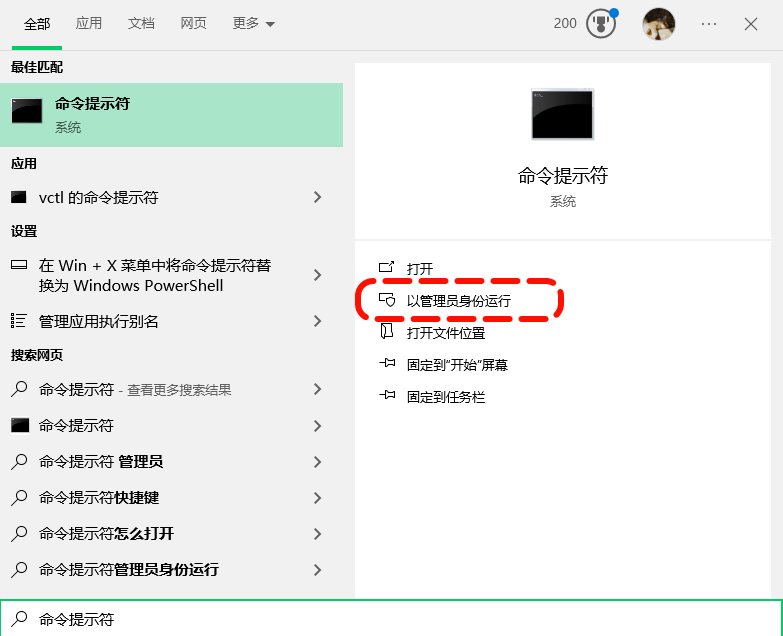783x636 pixels.
Task: Expand arrow for 查看更多搜索结果 row
Action: (317, 389)
